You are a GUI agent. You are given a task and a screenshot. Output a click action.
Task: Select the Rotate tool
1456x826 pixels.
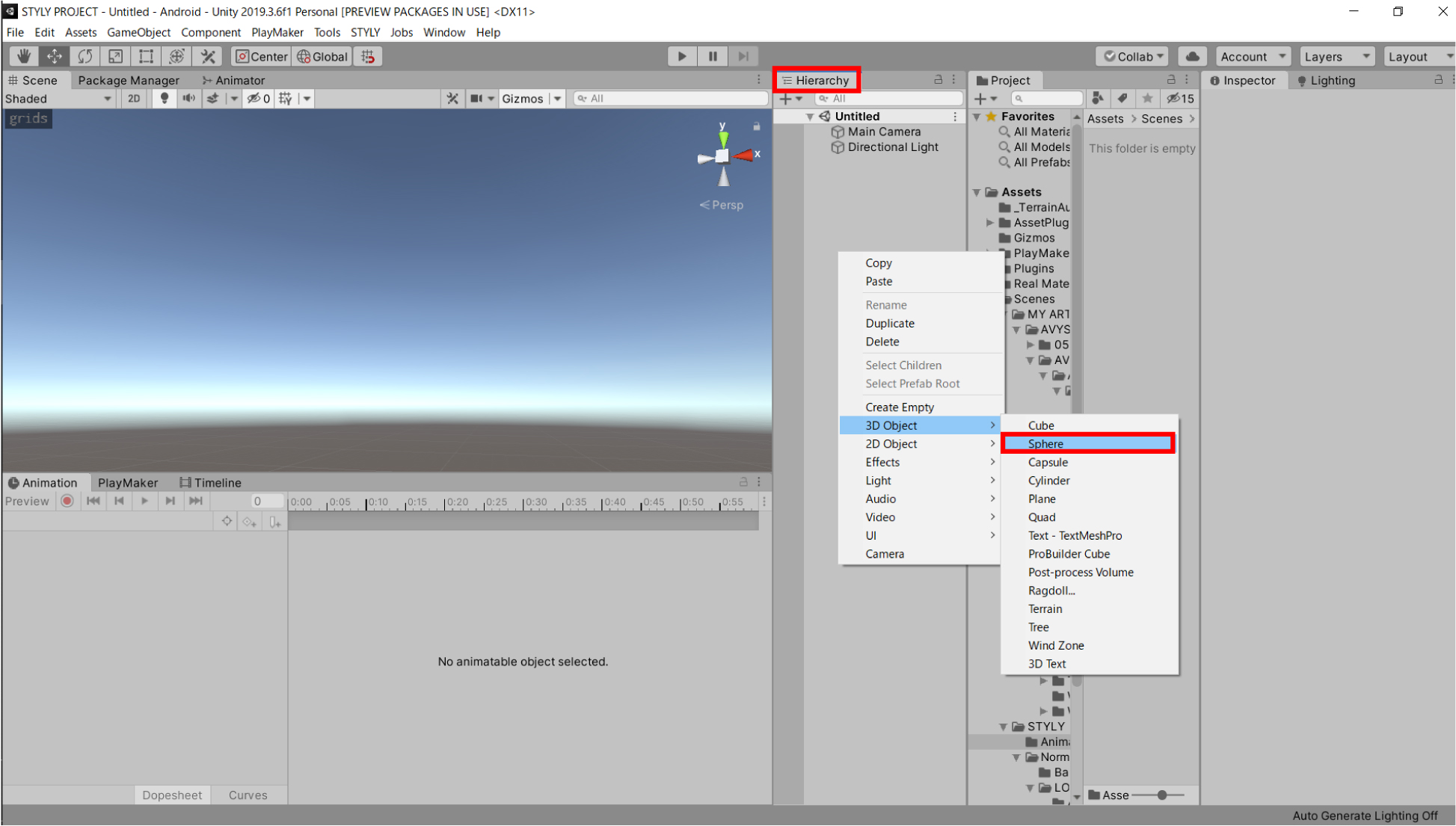85,56
